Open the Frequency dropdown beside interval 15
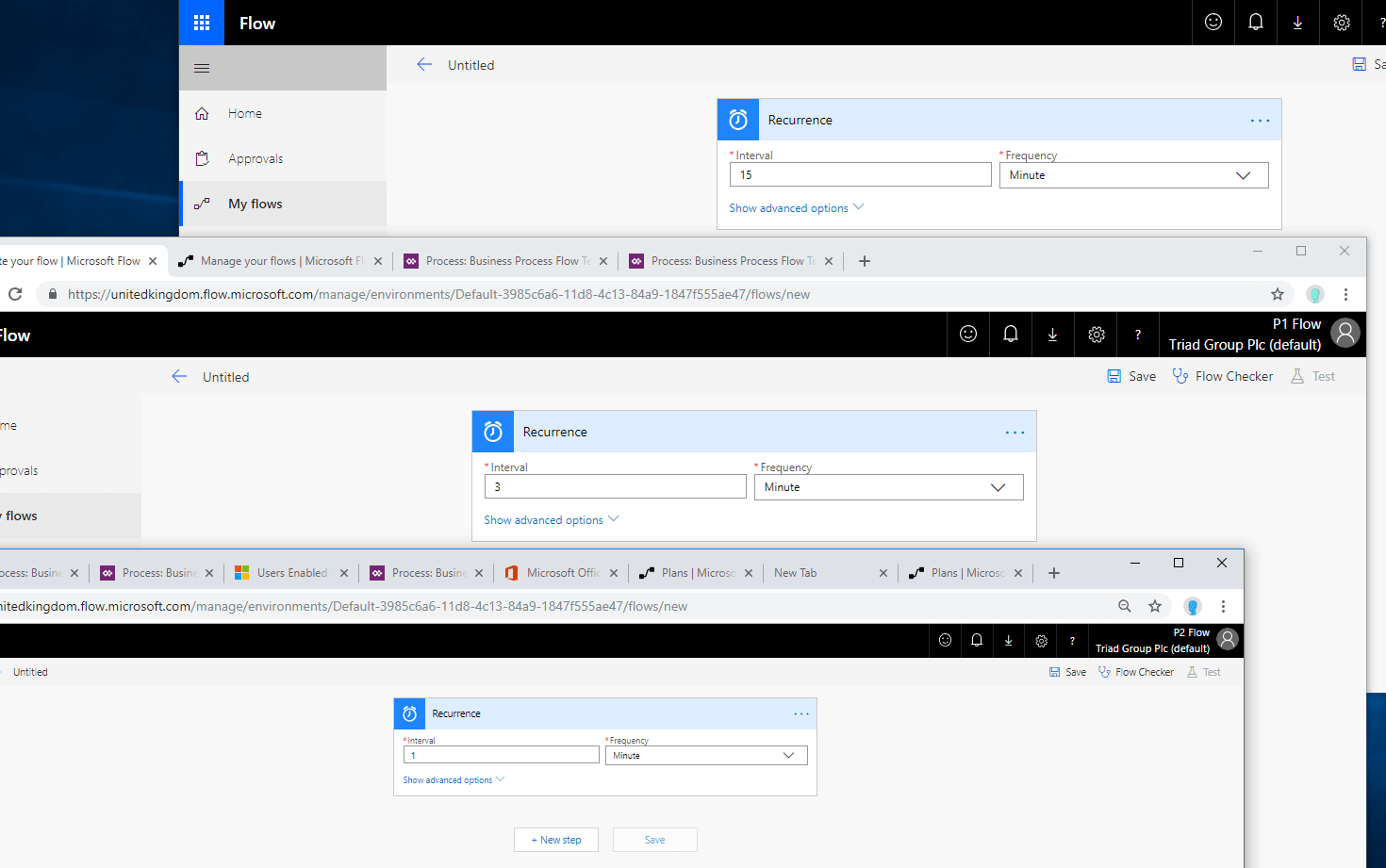Screen dimensions: 1386x868 point(1133,175)
